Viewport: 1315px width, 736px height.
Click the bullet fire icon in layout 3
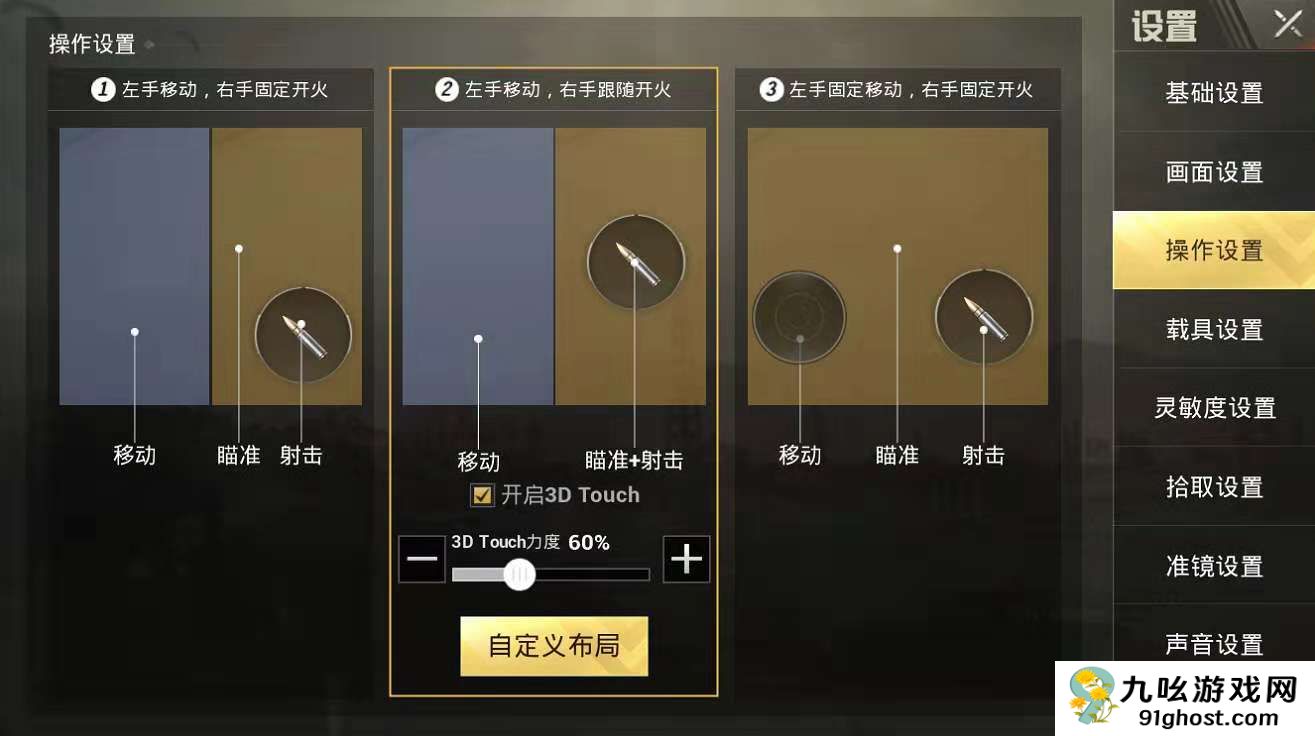984,318
